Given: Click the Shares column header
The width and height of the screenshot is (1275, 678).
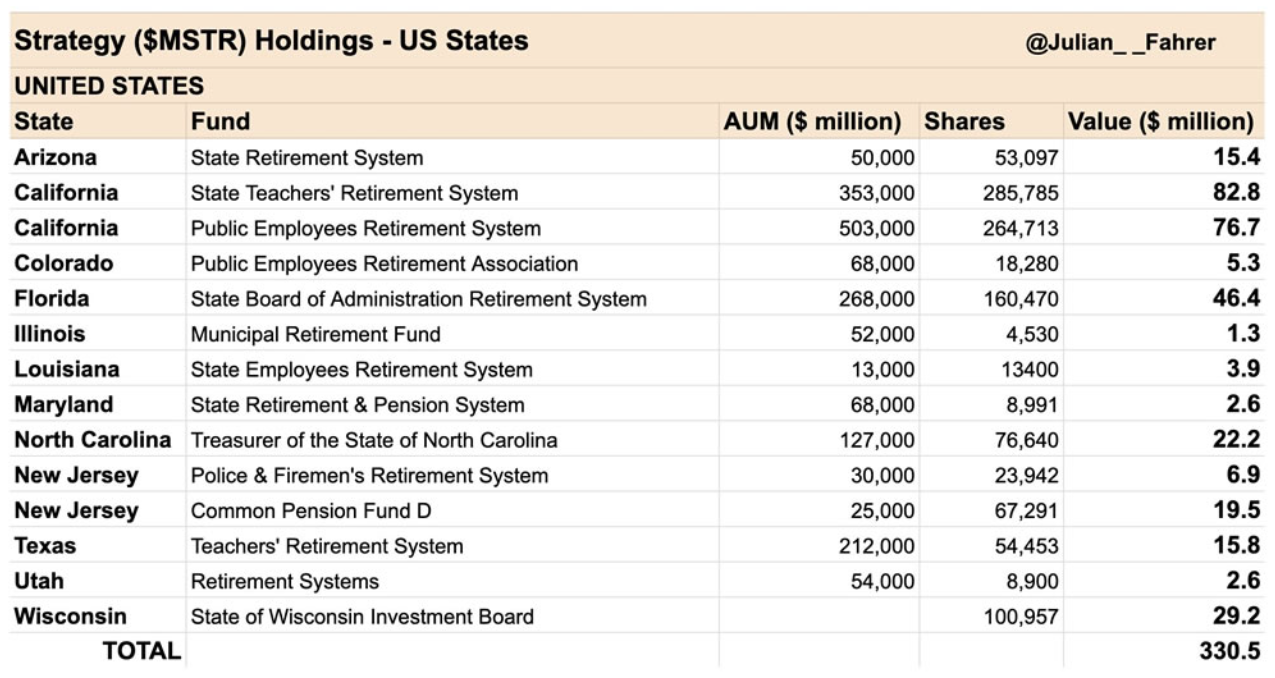Looking at the screenshot, I should [x=964, y=122].
